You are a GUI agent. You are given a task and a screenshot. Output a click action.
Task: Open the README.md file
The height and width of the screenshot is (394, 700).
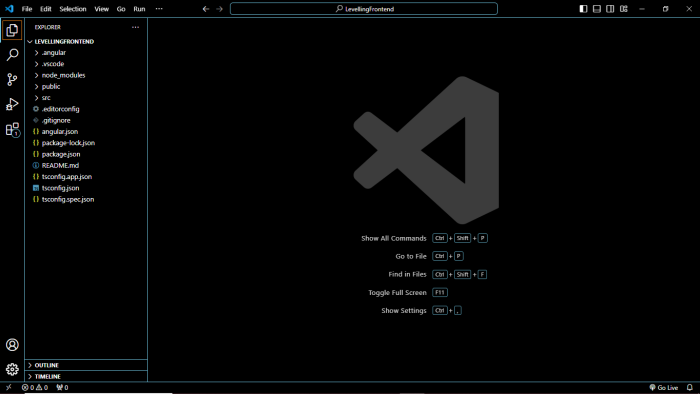(86, 166)
